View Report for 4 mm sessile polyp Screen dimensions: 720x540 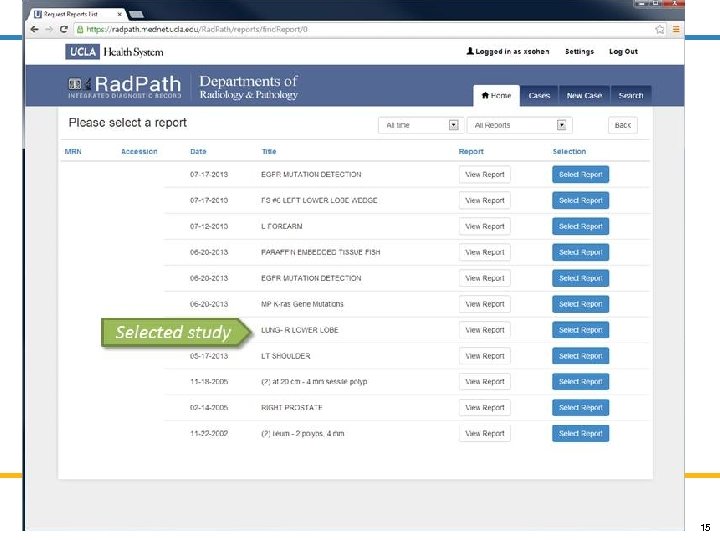point(484,382)
